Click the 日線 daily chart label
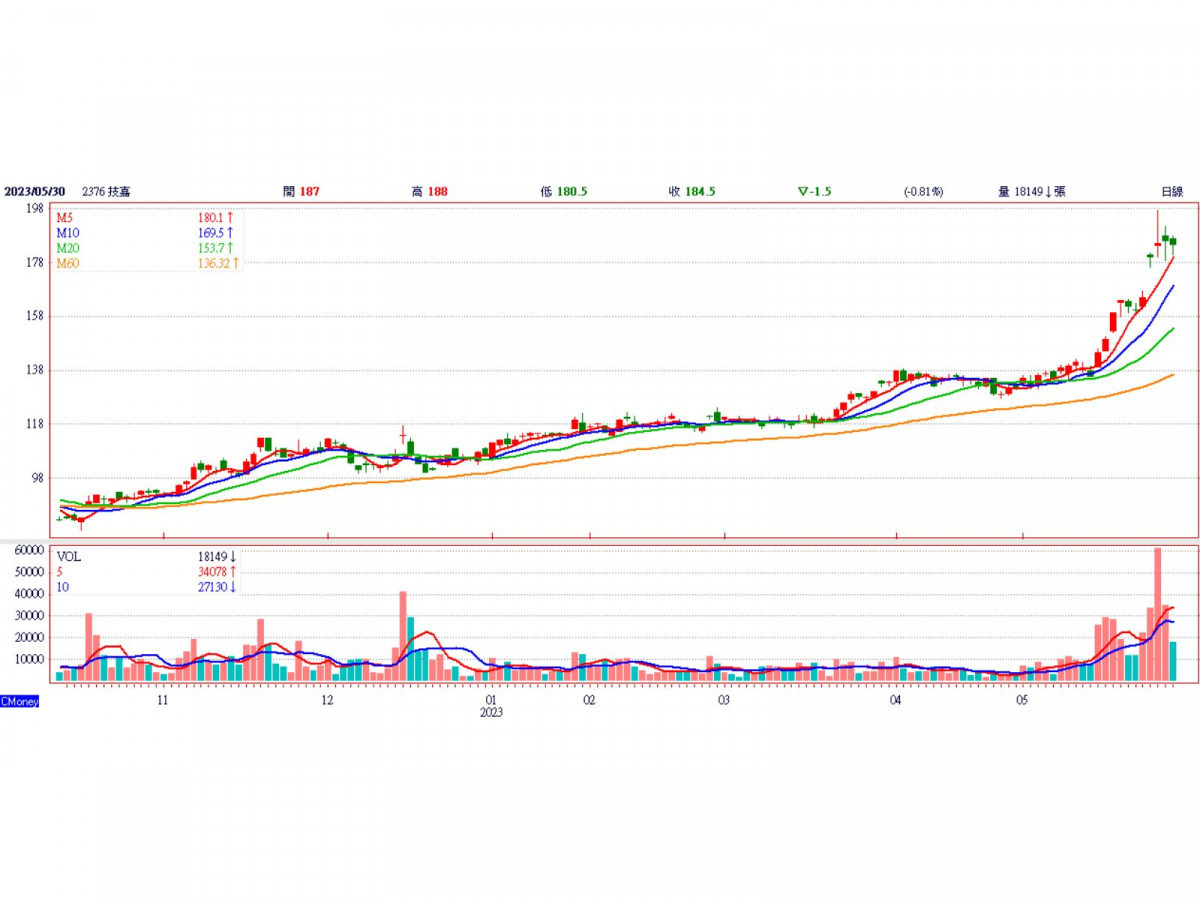The width and height of the screenshot is (1200, 900). click(x=1171, y=191)
